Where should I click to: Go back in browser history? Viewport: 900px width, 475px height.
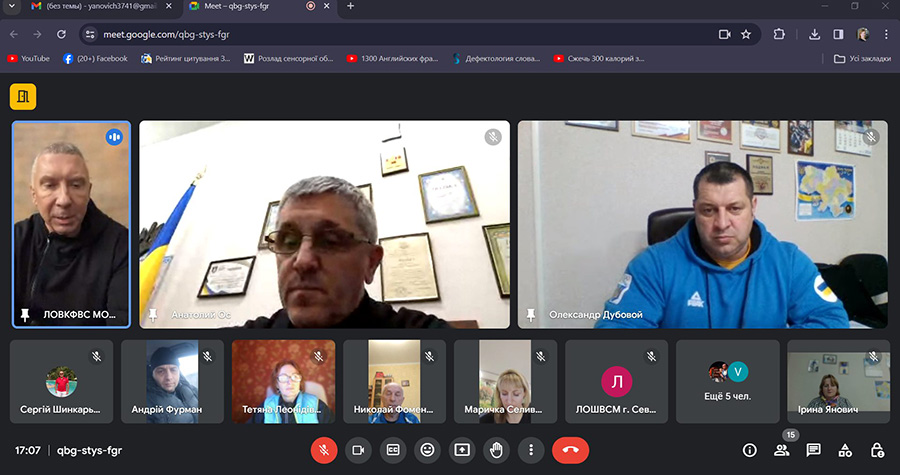click(x=14, y=34)
